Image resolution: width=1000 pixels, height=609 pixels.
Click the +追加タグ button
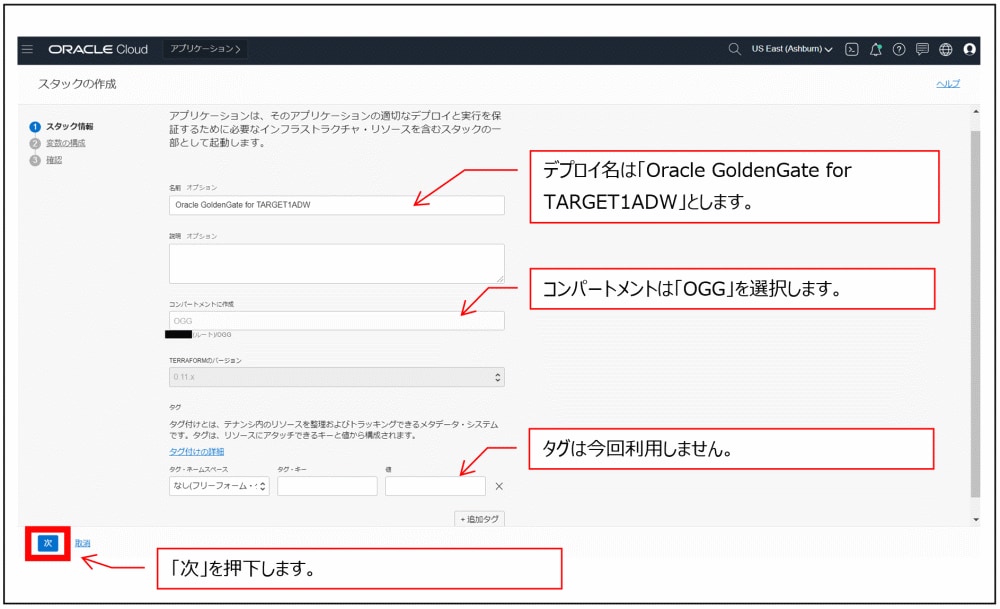pos(480,519)
